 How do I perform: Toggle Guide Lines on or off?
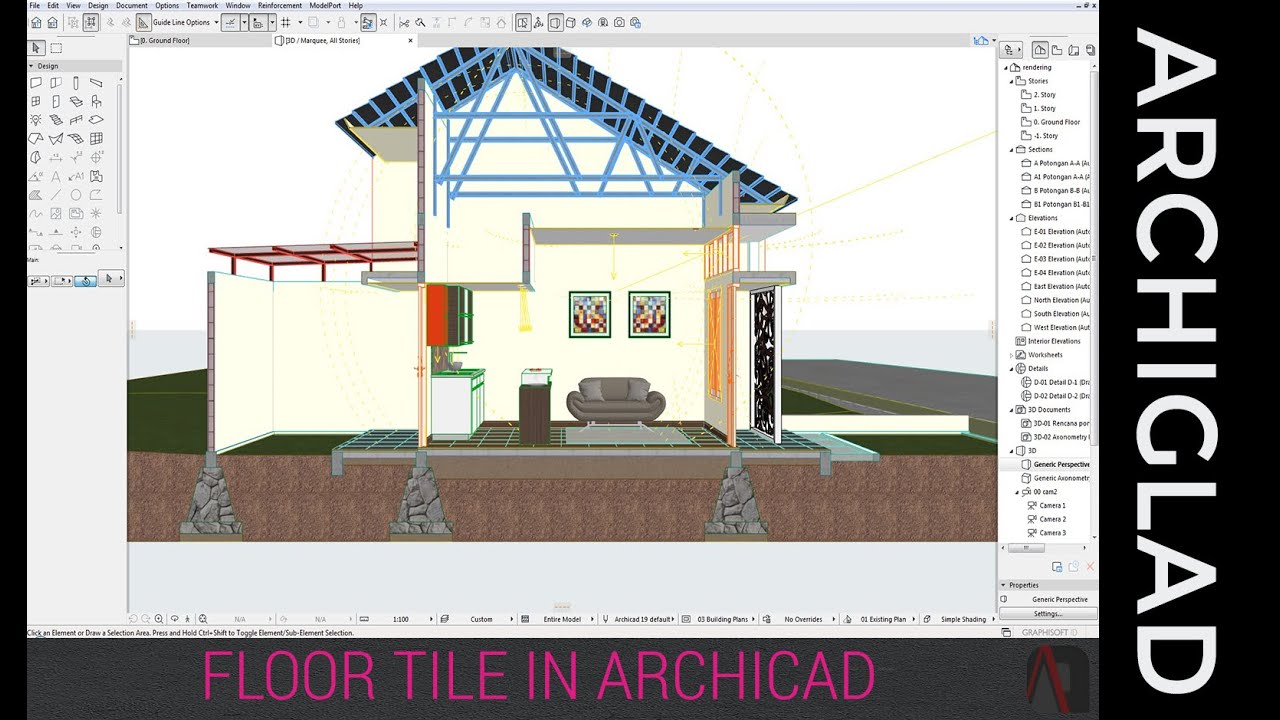pos(143,22)
